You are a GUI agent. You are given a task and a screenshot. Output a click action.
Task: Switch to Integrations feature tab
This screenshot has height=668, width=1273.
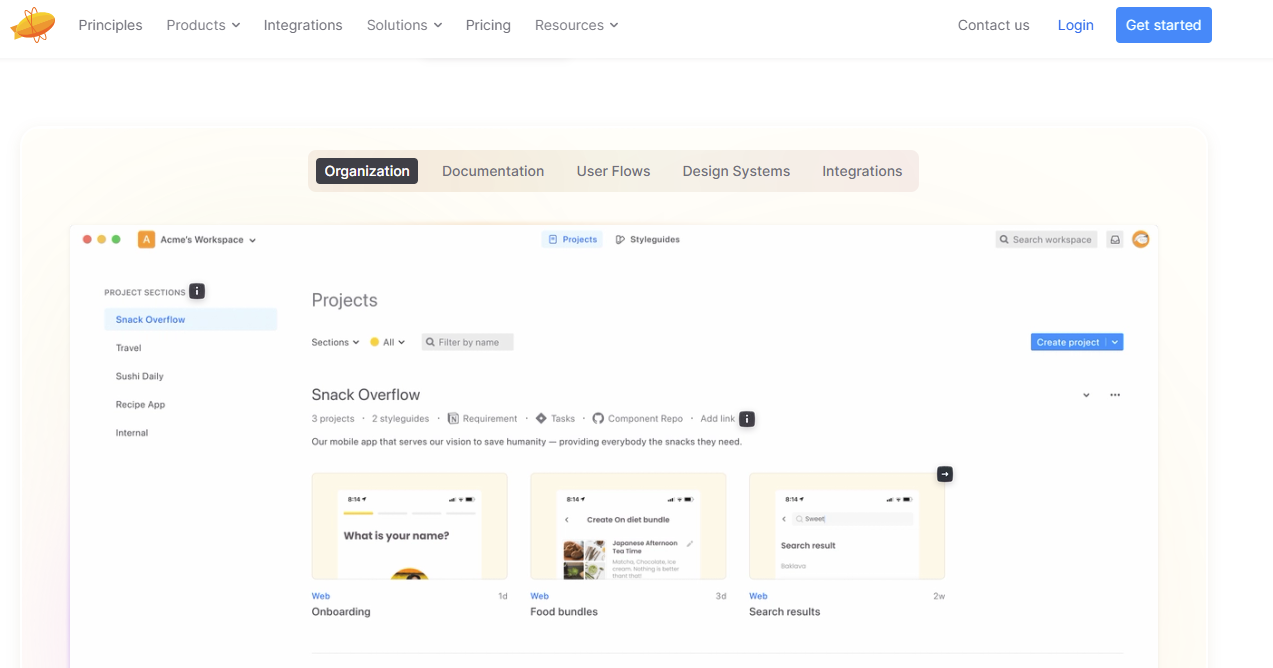pyautogui.click(x=862, y=171)
